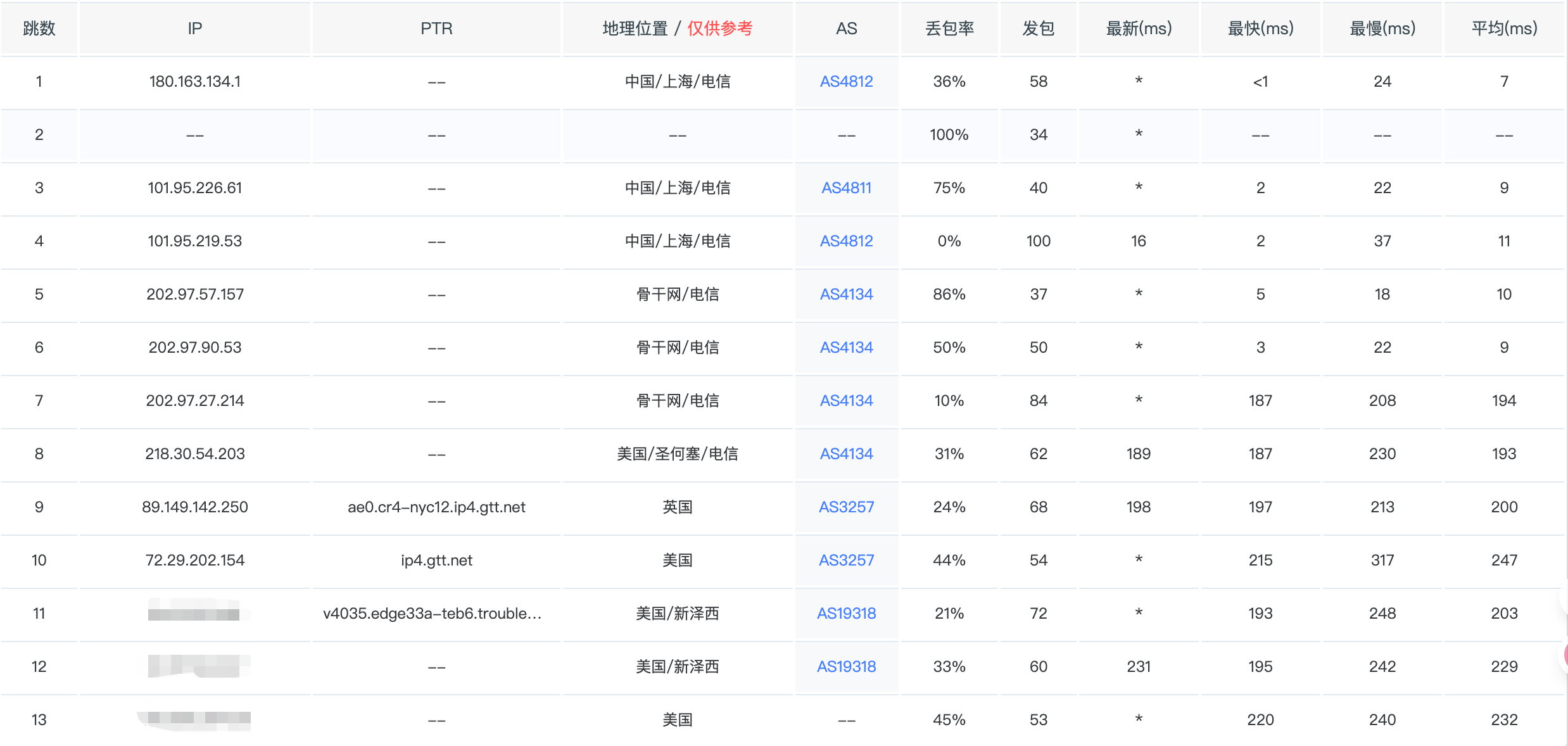This screenshot has height=746, width=1568.
Task: Click the 美国/圣何塞/电信 location cell
Action: [677, 454]
